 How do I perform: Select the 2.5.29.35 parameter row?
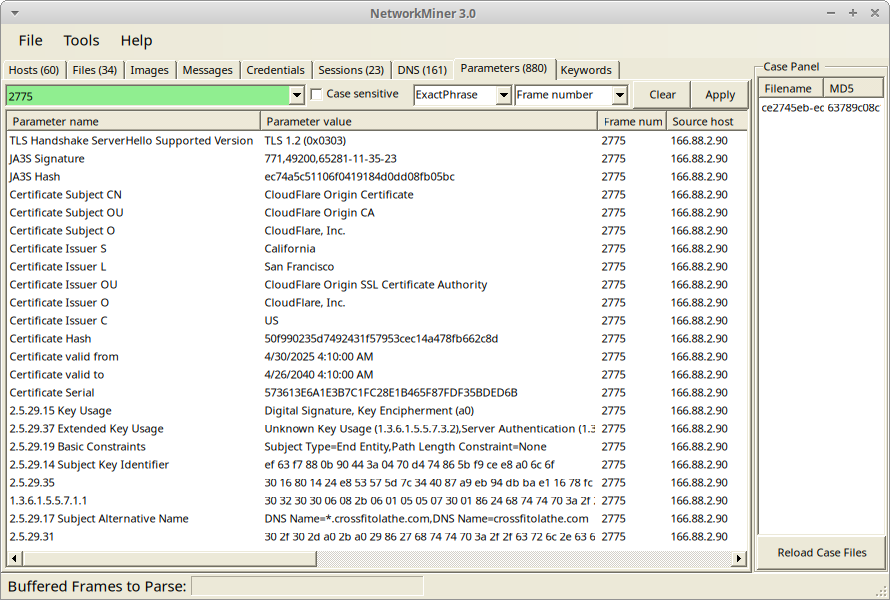(377, 482)
